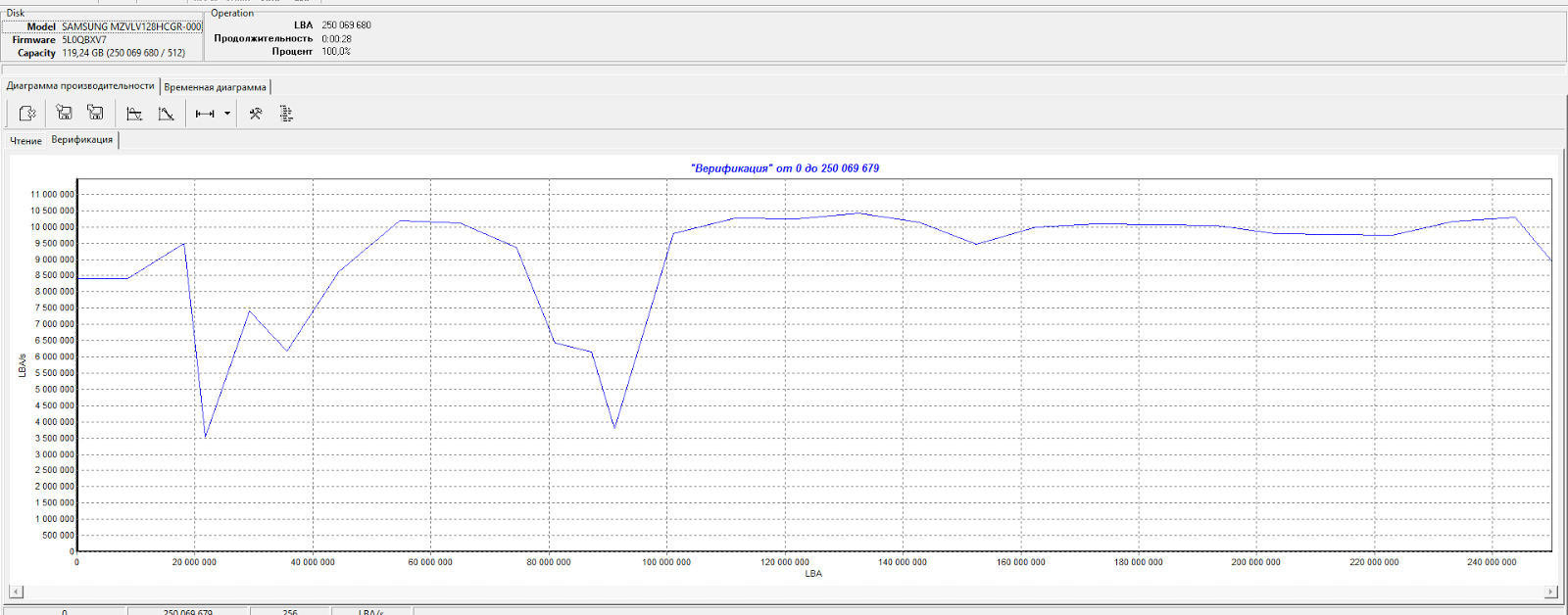Switch to Диаграмма производительности tab
Screen dimensions: 1568x615
pos(80,86)
